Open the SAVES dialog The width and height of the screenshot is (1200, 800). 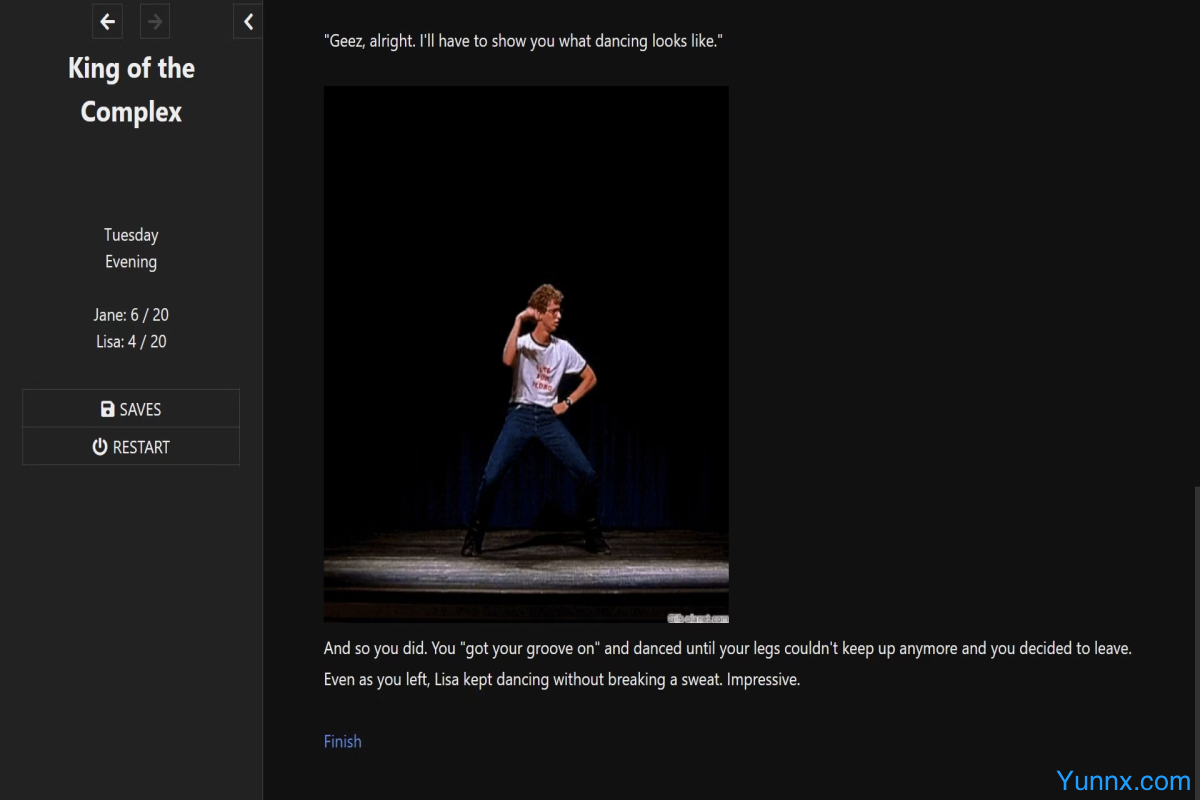(131, 409)
